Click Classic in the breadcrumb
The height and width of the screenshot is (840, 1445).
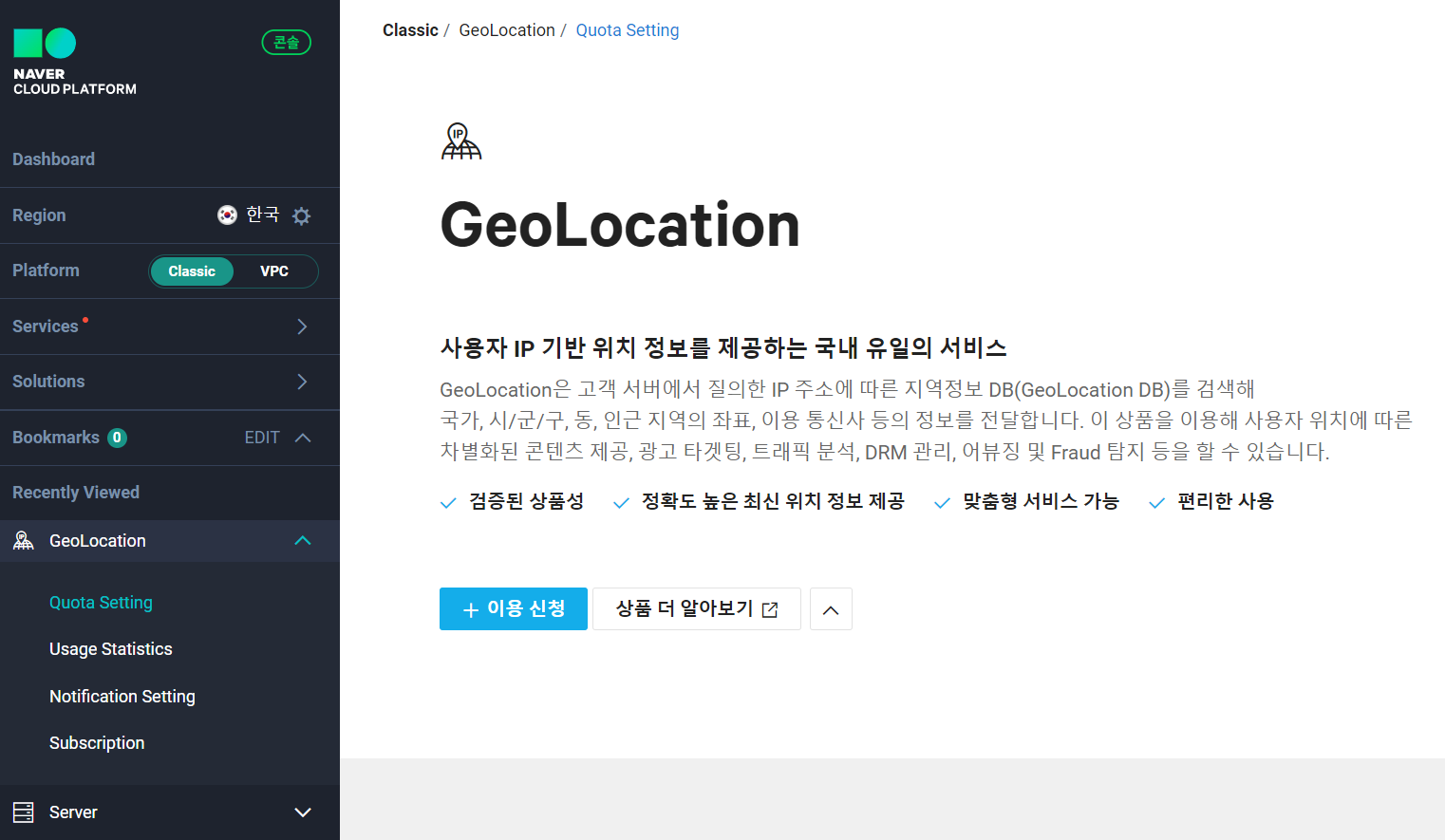pyautogui.click(x=410, y=30)
